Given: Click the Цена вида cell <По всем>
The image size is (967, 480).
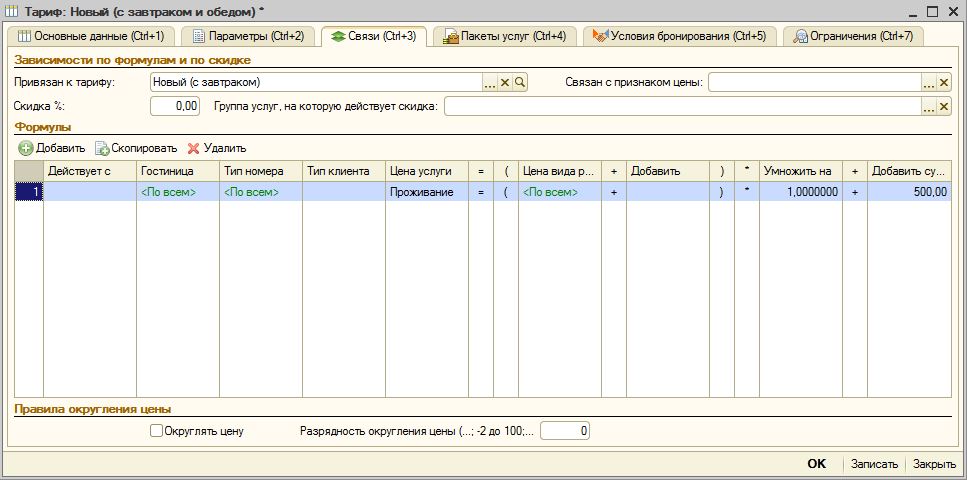Looking at the screenshot, I should pos(560,192).
